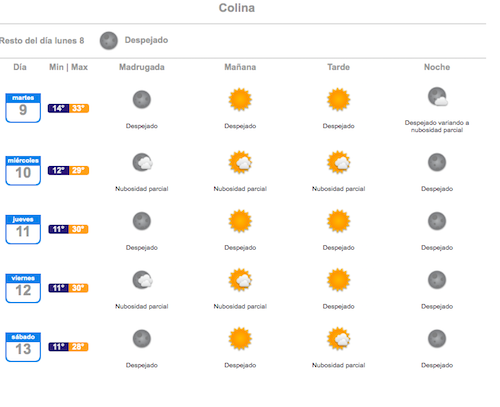This screenshot has height=407, width=500.
Task: Click martes 14° minimum temperature badge
Action: tap(58, 108)
